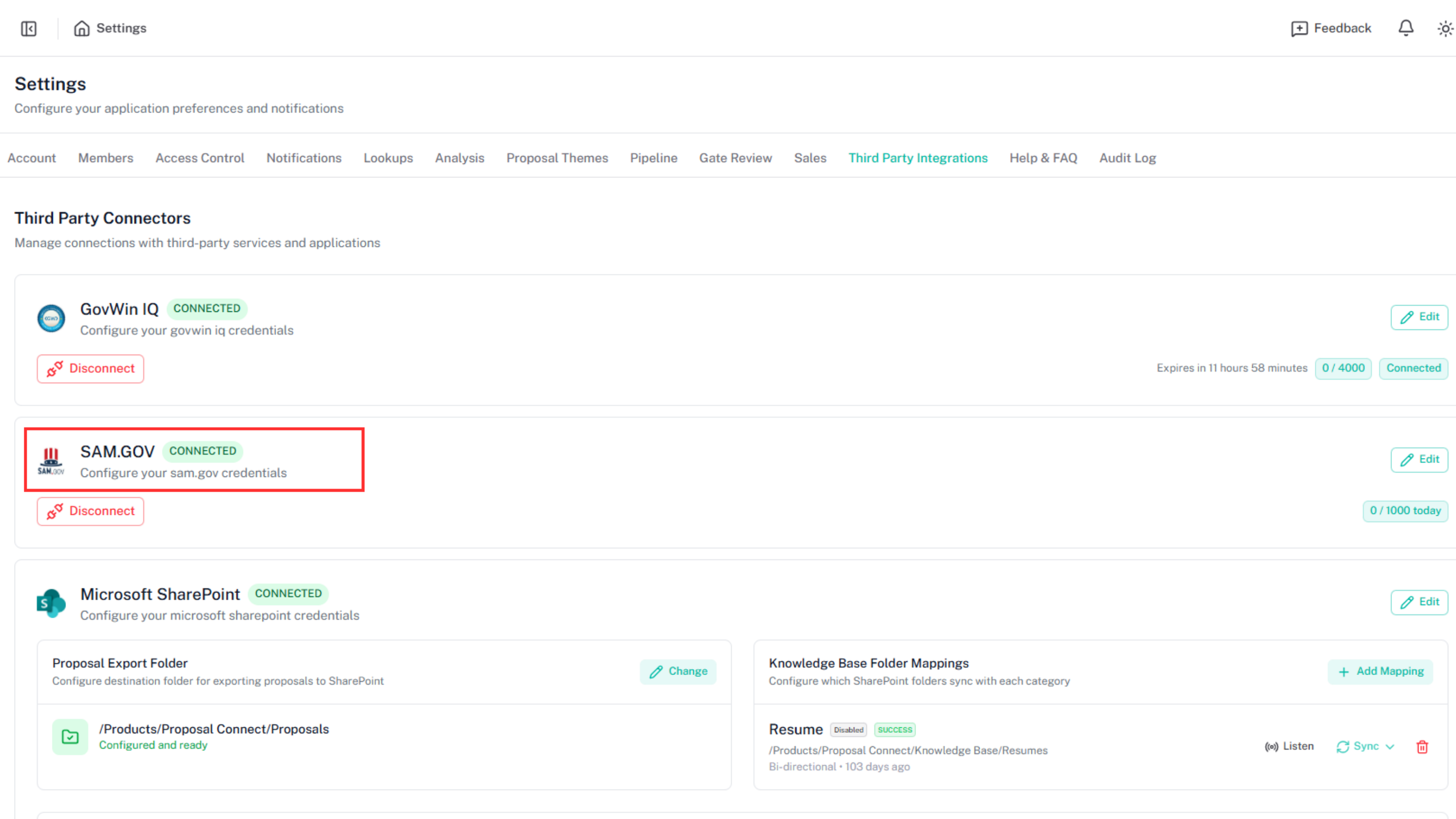Open the Help & FAQ tab
This screenshot has width=1456, height=819.
[x=1043, y=158]
